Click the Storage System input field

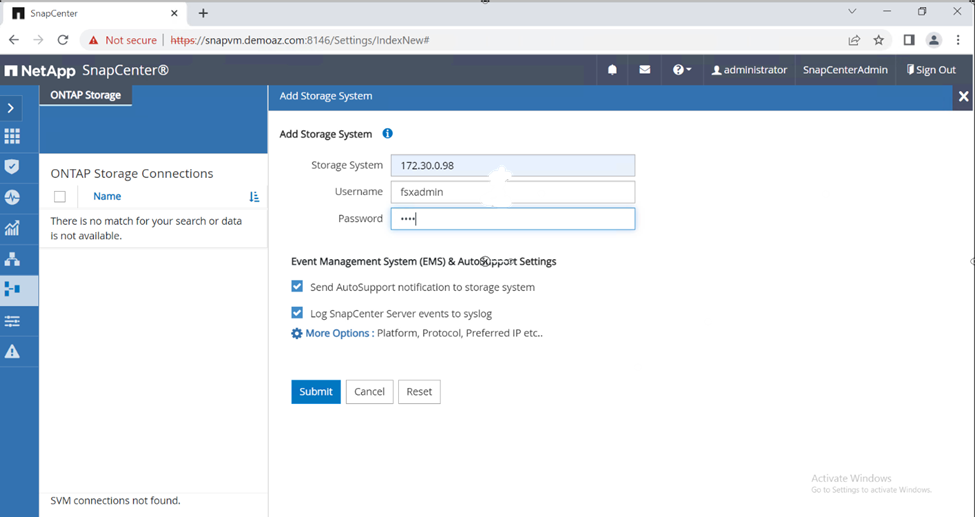tap(512, 165)
